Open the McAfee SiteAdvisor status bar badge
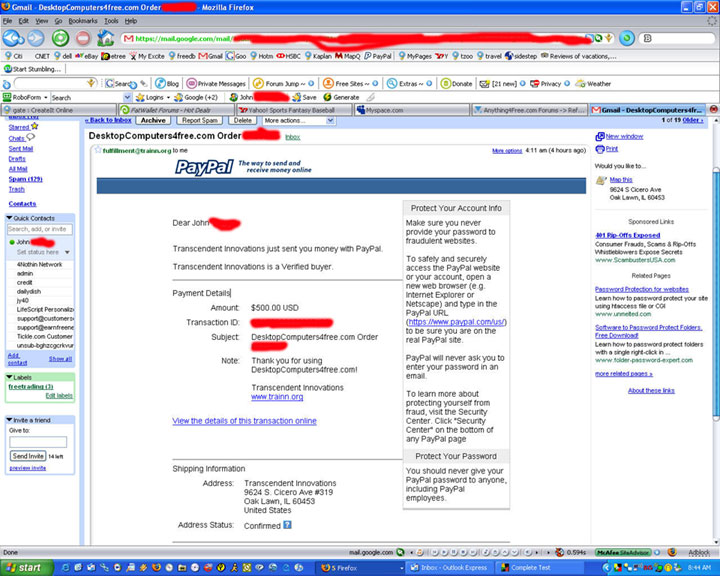The height and width of the screenshot is (576, 720). tap(623, 553)
